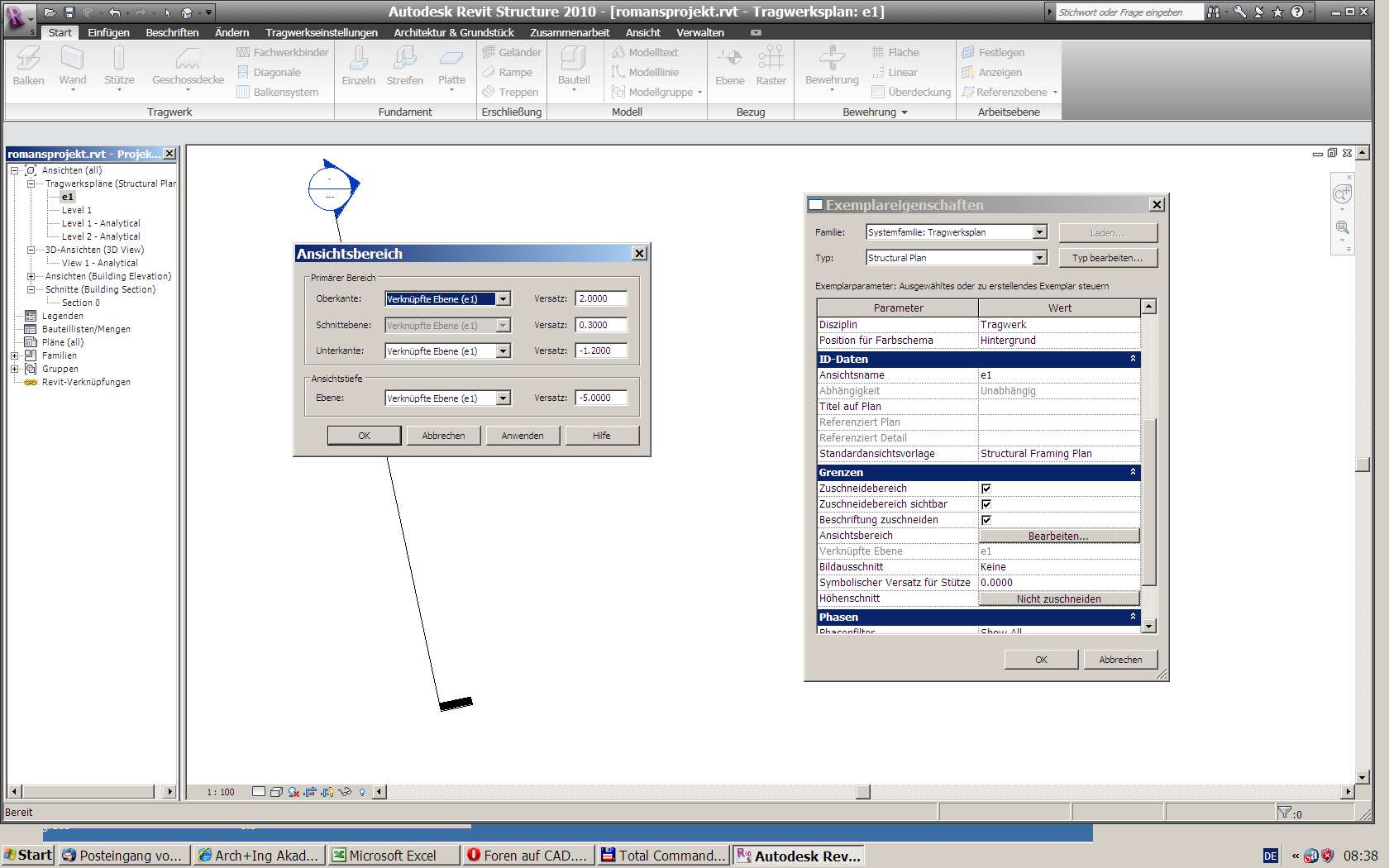The image size is (1389, 868).
Task: Choose the Rampe ramp tool
Action: pos(508,72)
